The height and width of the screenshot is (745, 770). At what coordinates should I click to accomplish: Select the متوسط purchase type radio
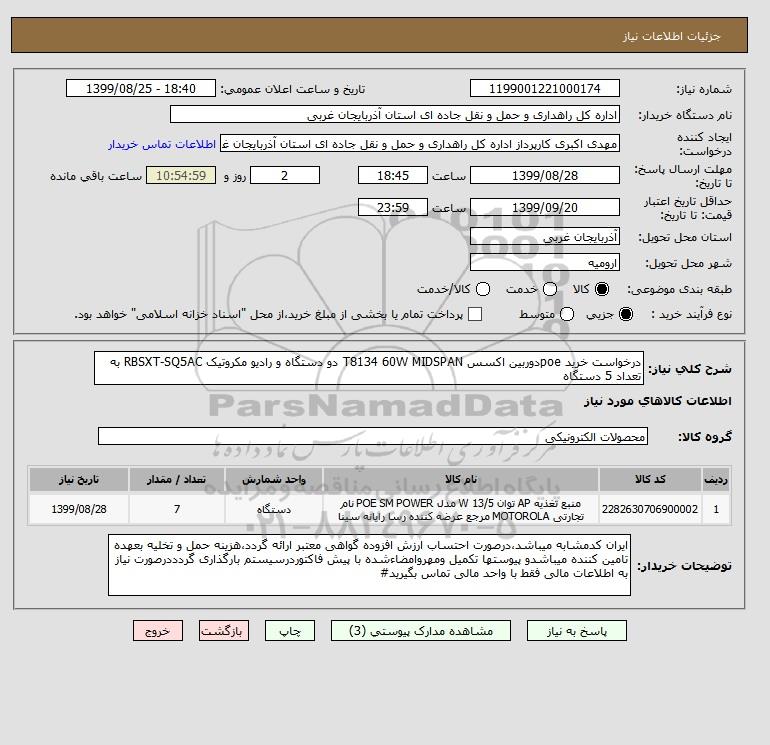(567, 314)
